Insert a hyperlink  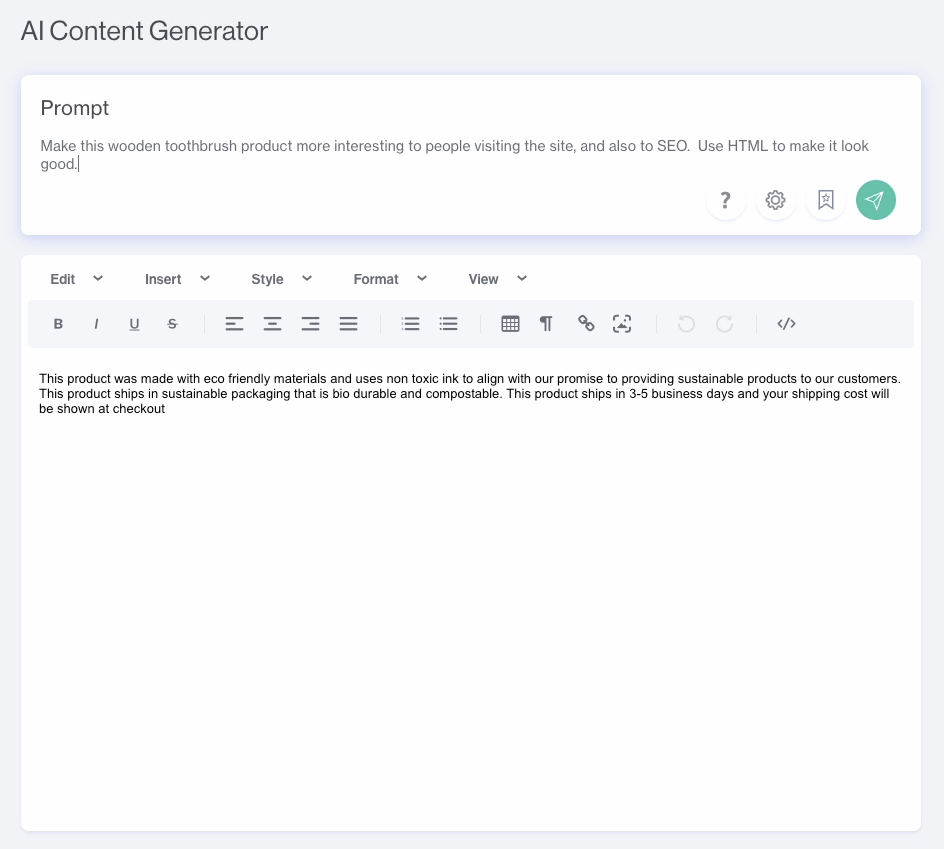click(x=586, y=324)
